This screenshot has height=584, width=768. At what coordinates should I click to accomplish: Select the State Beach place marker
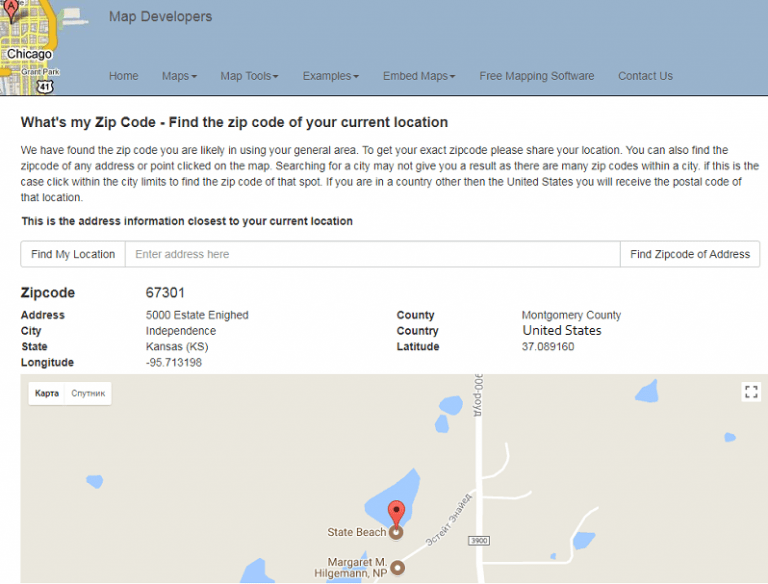(x=396, y=533)
